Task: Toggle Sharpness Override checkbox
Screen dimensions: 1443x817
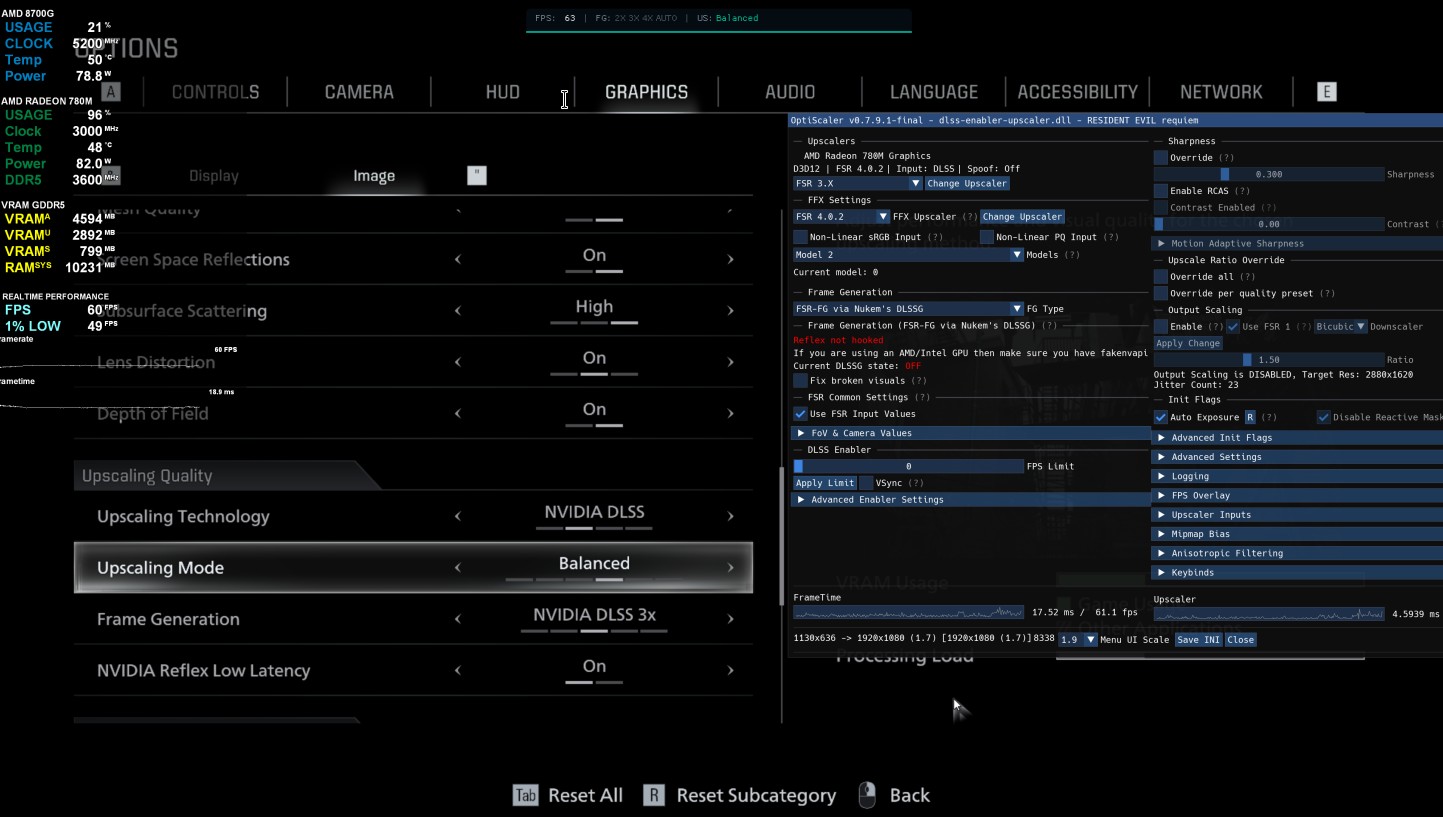Action: (1161, 158)
